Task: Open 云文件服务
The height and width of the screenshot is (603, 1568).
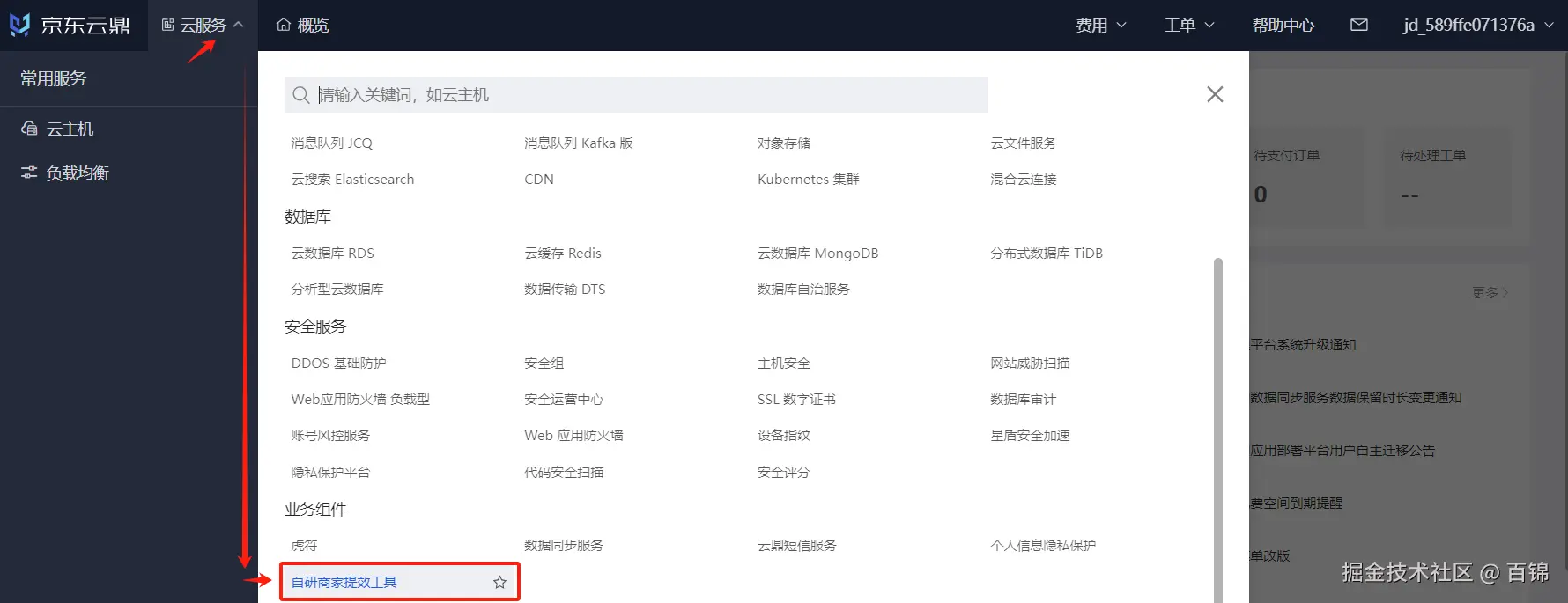Action: [x=1024, y=143]
